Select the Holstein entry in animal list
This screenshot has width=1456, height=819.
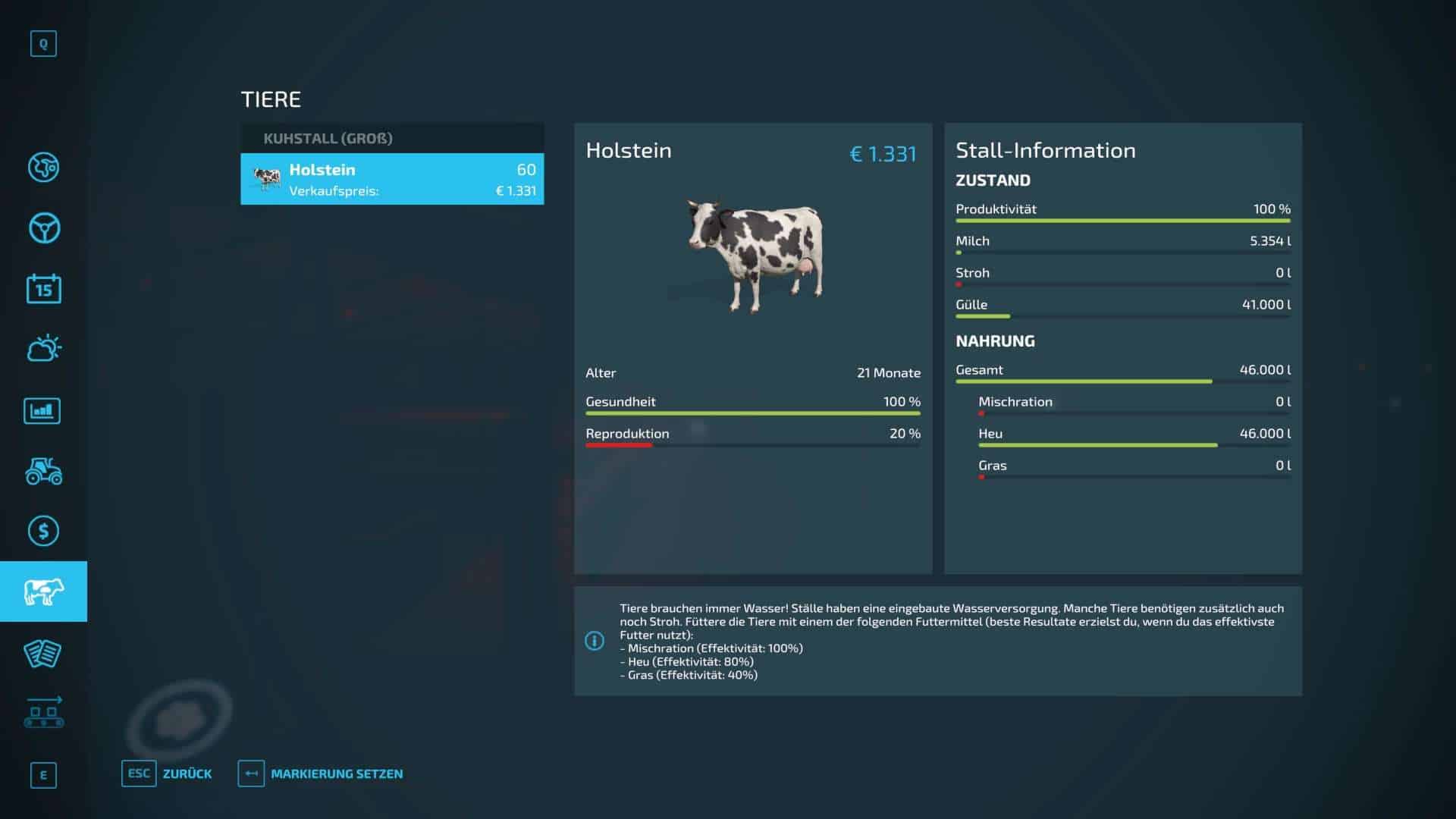point(392,179)
